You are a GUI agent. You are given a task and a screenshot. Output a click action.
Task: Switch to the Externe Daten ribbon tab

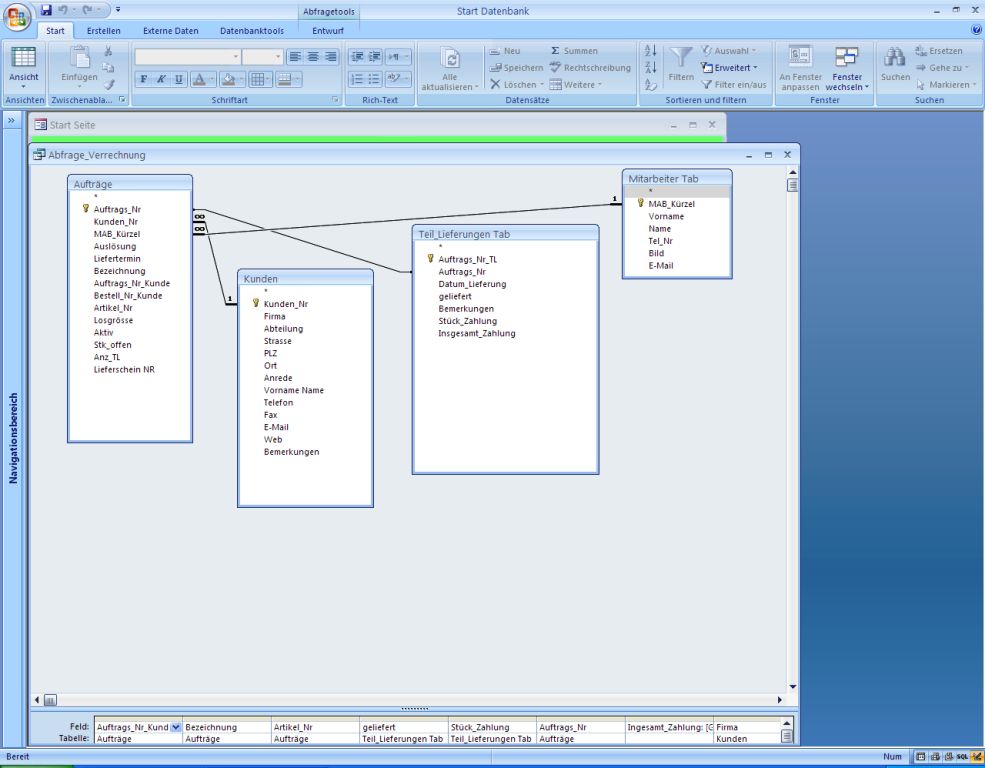click(x=170, y=30)
